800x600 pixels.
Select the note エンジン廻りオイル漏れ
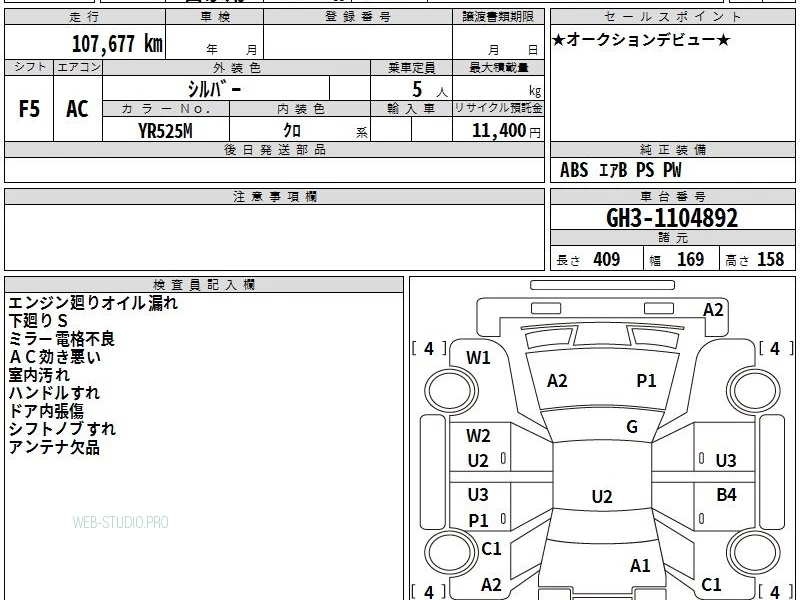point(93,303)
